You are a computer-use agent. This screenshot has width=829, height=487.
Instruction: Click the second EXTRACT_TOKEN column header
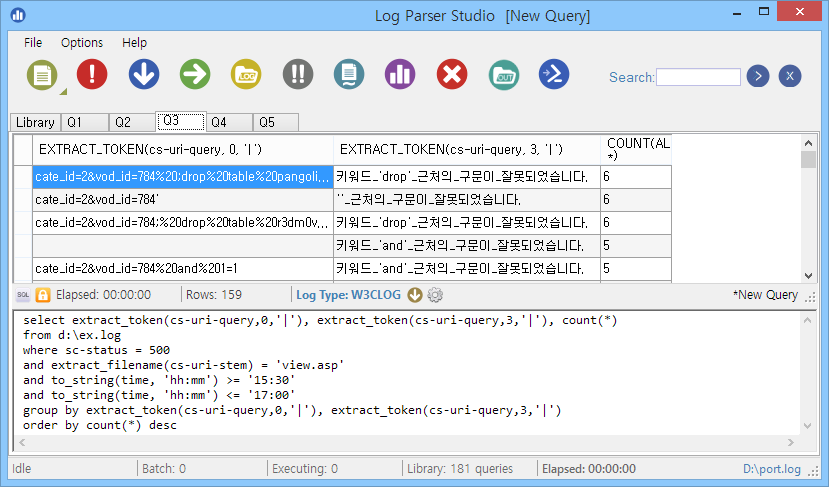[467, 150]
